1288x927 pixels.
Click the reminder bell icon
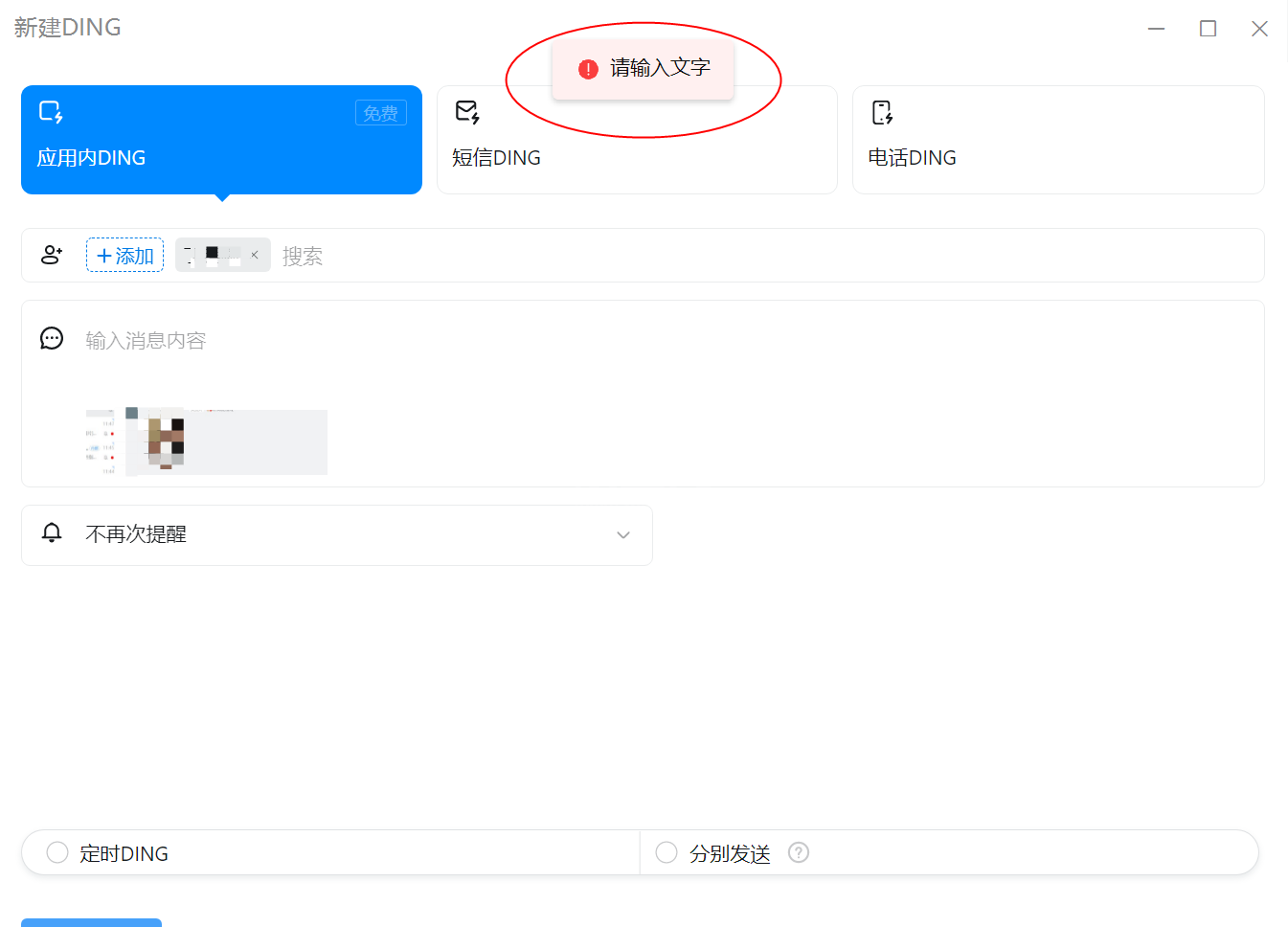[x=53, y=532]
